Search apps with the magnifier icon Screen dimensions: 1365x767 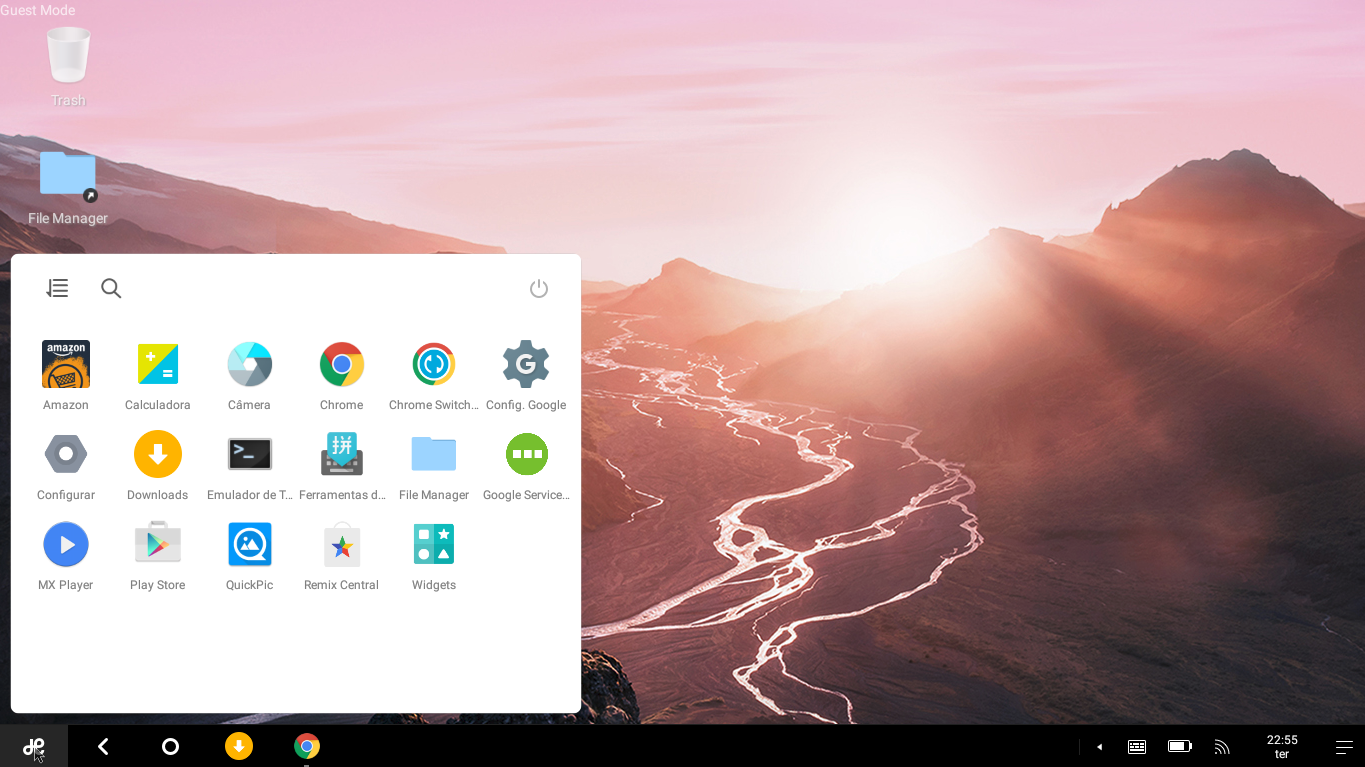111,288
